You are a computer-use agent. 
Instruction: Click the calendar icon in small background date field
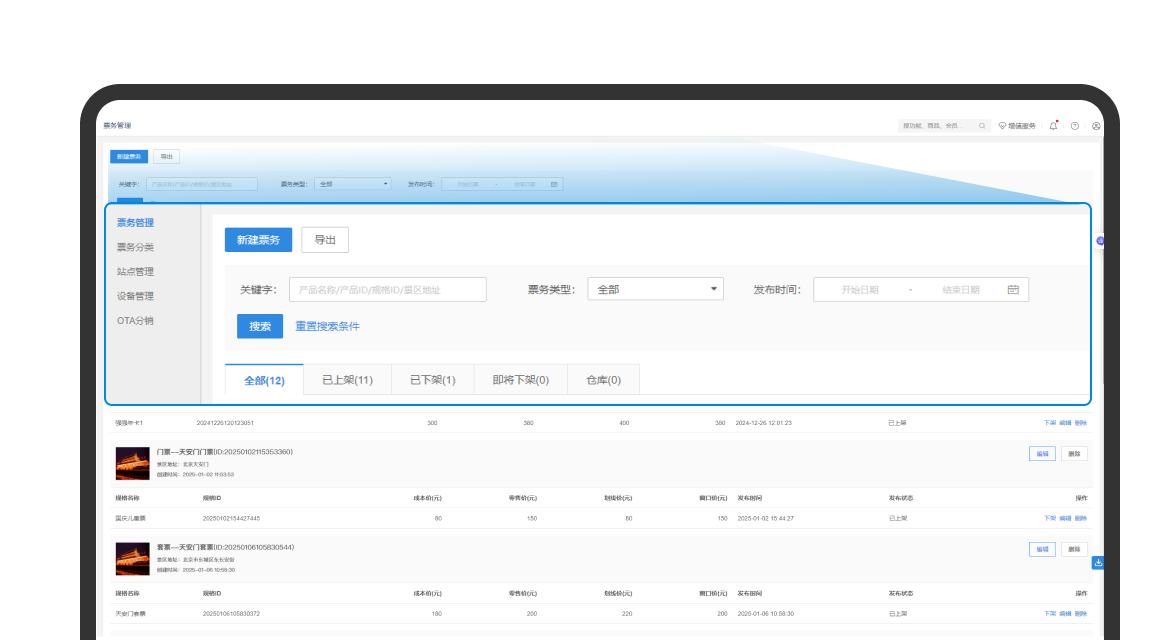[554, 184]
